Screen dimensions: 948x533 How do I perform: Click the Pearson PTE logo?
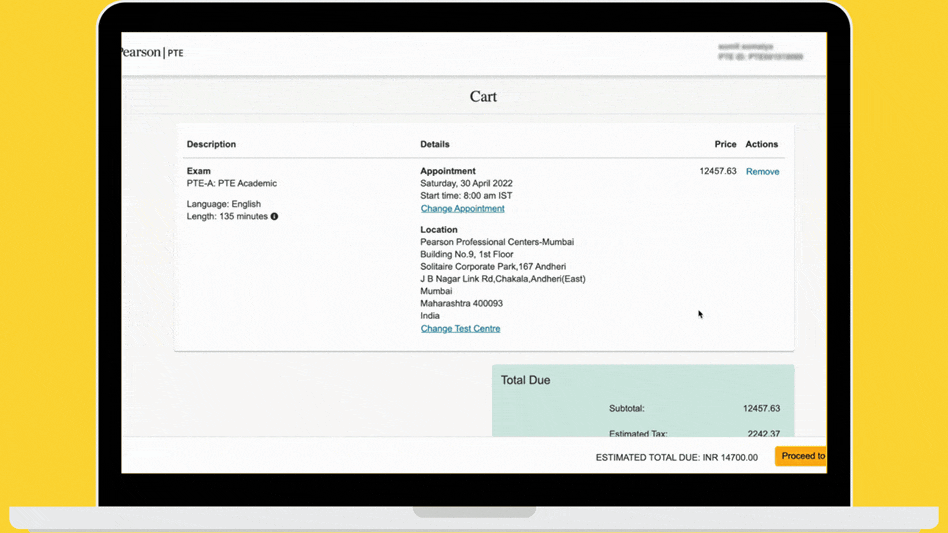click(x=152, y=53)
